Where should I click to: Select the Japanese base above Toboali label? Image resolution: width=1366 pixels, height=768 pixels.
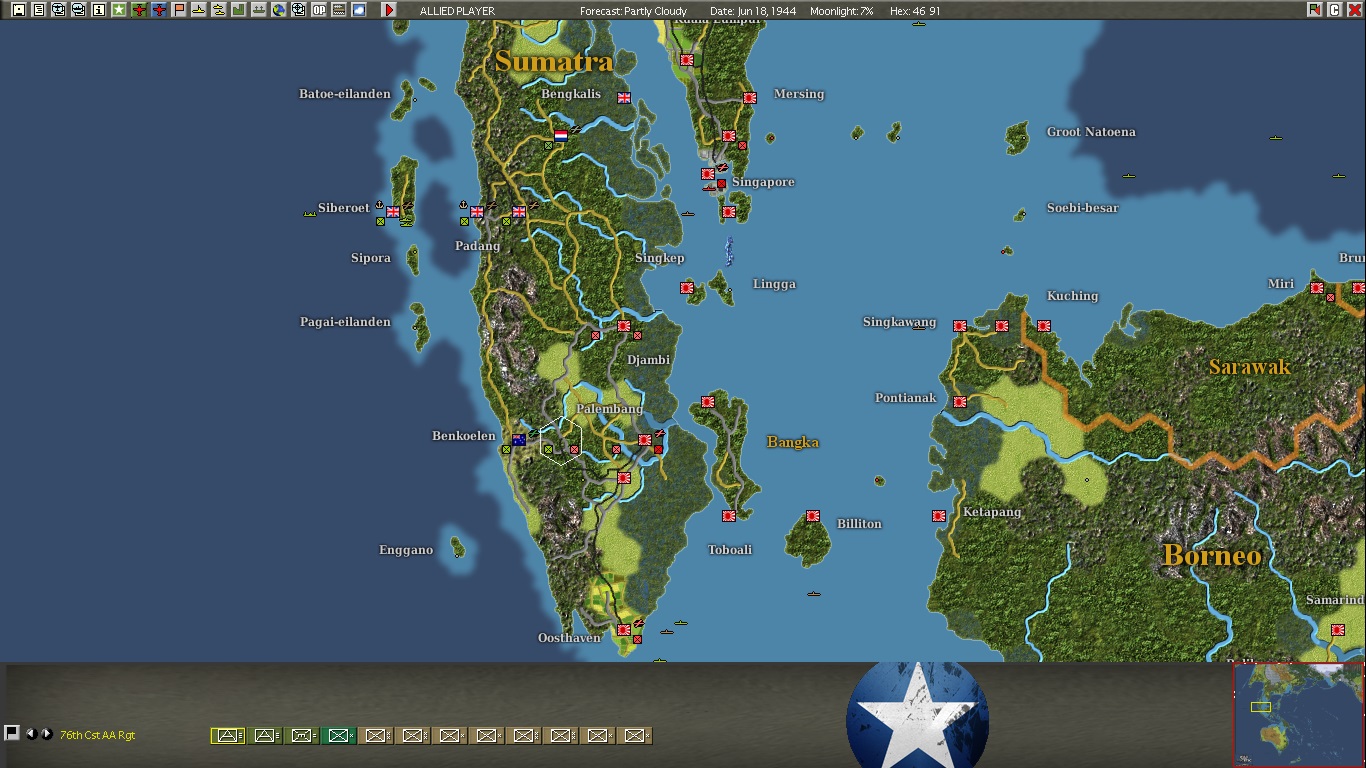coord(729,516)
